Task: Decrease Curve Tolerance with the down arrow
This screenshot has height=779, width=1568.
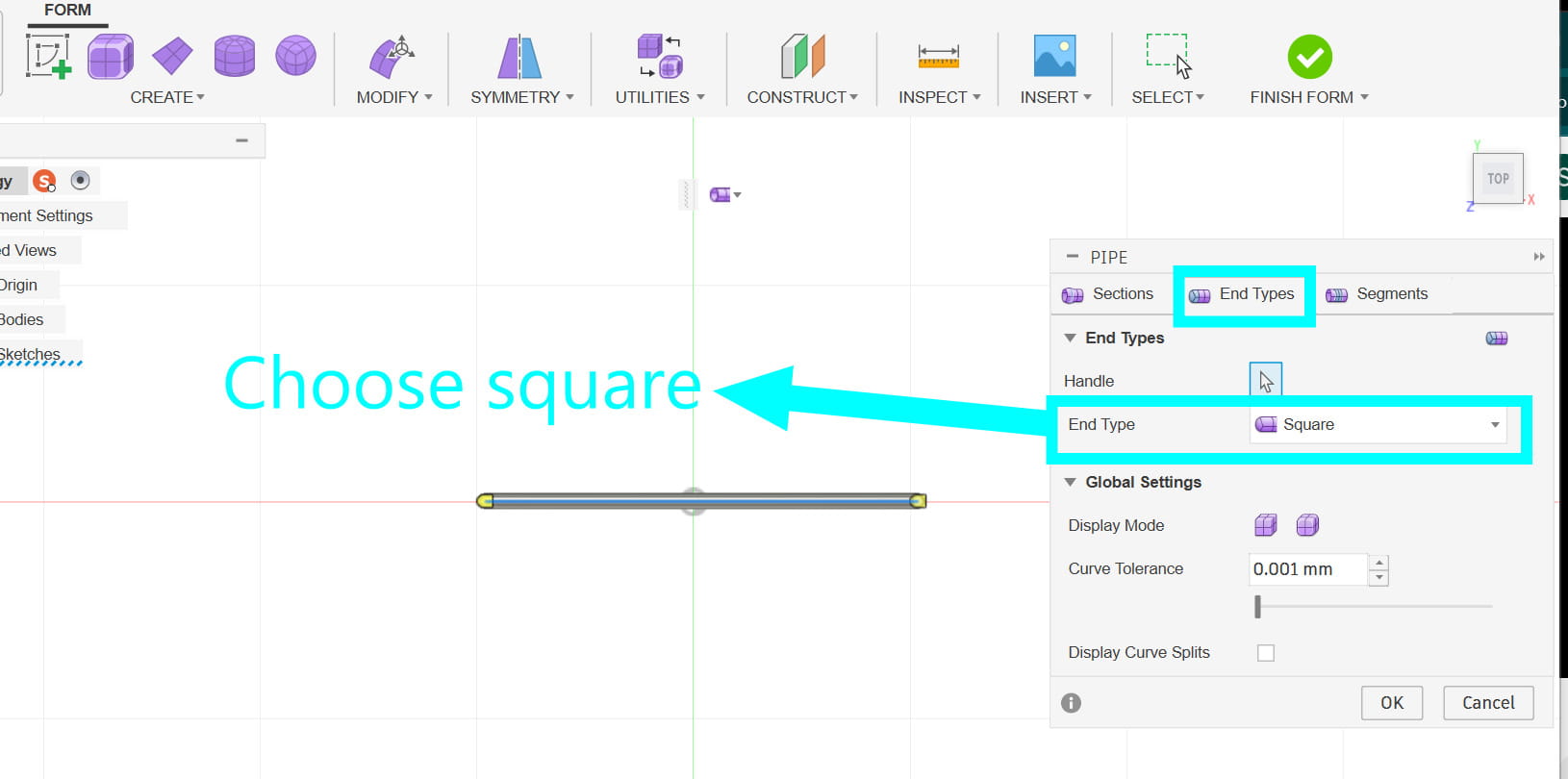Action: coord(1379,577)
